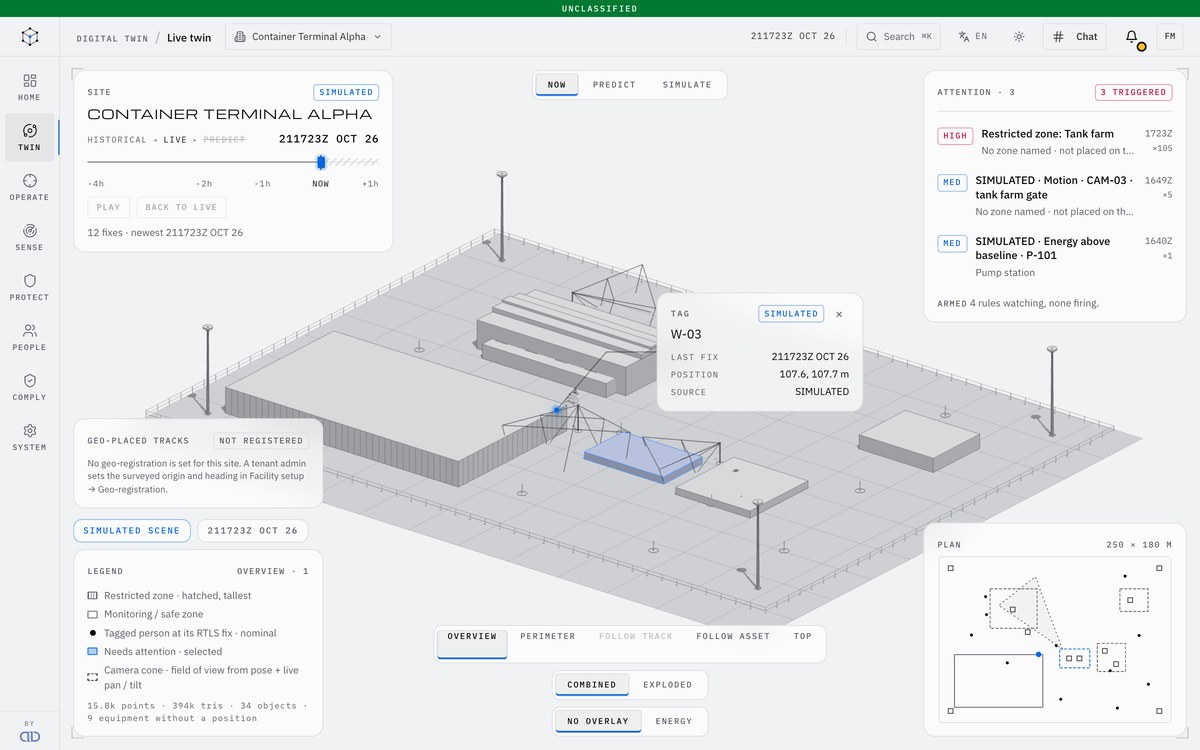1200x750 pixels.
Task: Open Home from the sidebar
Action: tap(30, 87)
